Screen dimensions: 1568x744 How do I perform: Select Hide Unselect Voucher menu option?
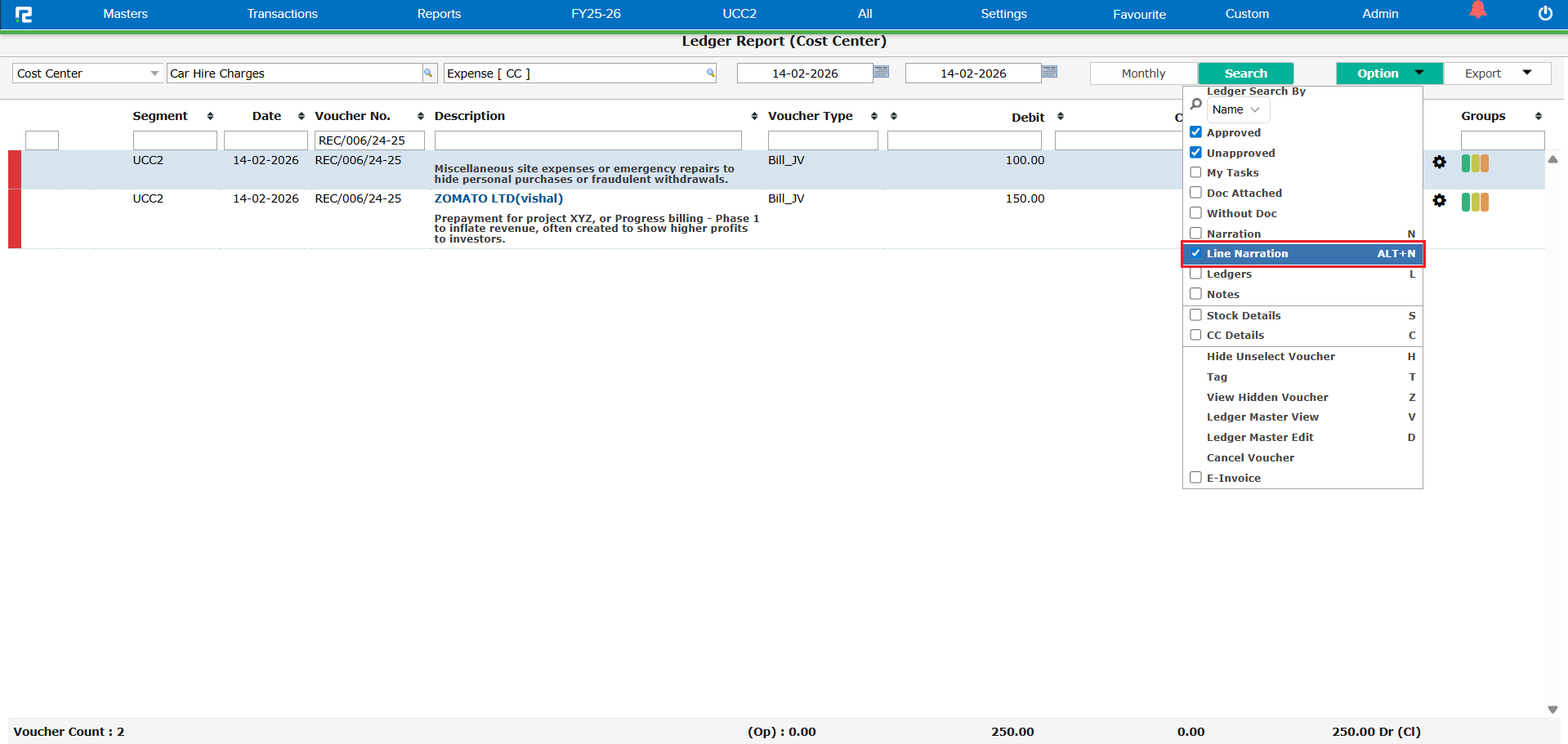coord(1270,357)
